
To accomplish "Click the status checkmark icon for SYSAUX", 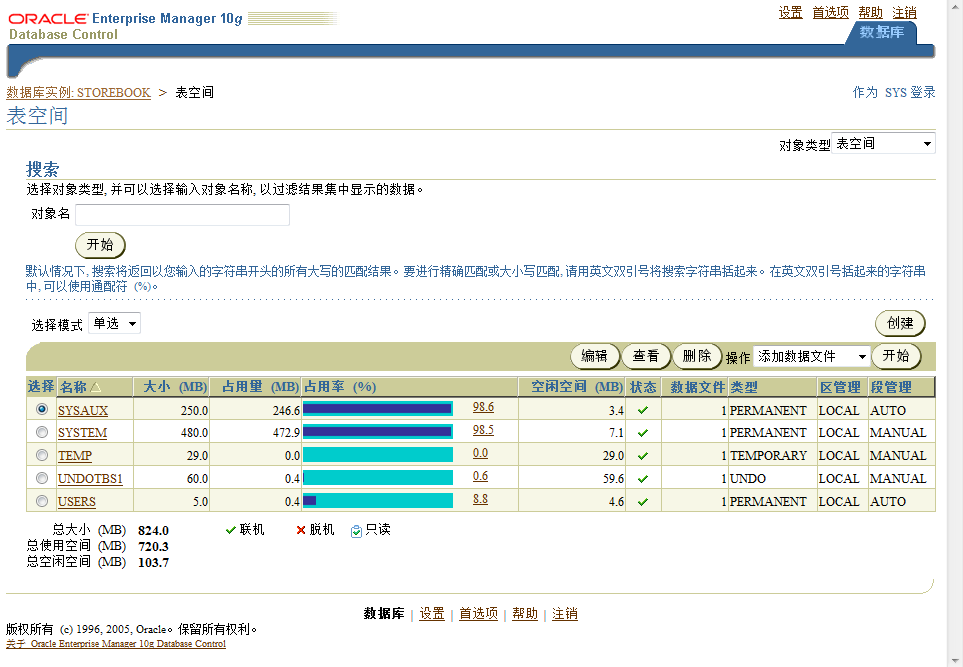I will 644,407.
